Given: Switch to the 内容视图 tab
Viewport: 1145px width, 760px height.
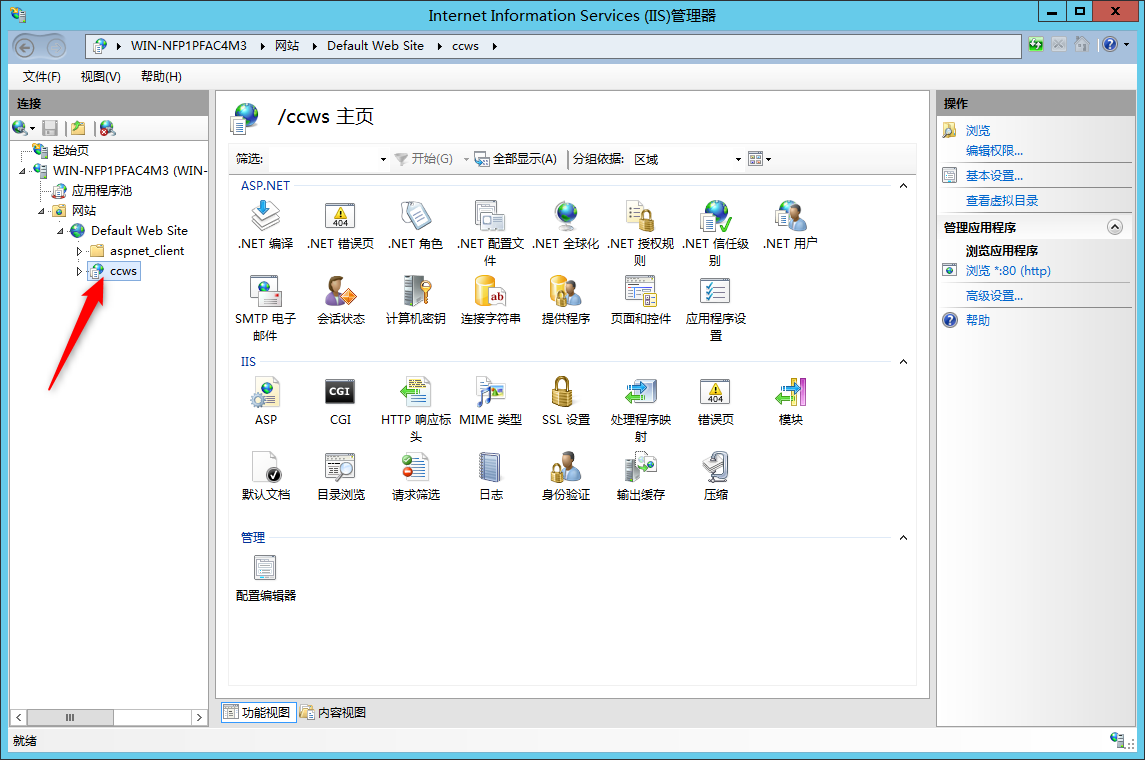Looking at the screenshot, I should (x=334, y=713).
